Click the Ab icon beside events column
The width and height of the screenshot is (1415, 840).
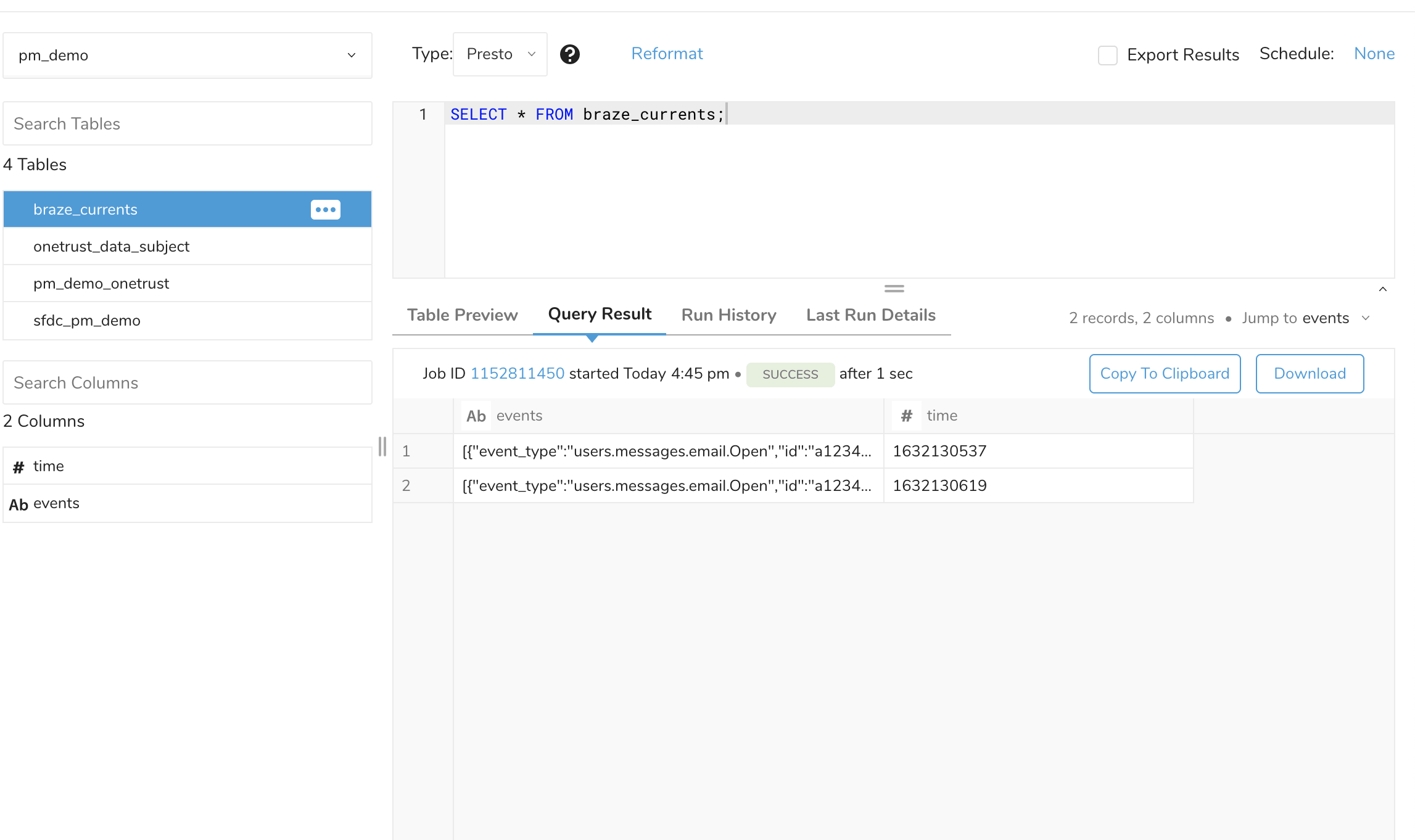coord(19,504)
